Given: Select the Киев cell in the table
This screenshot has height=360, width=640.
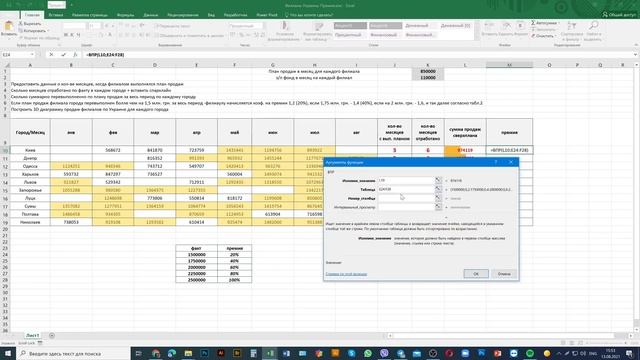Looking at the screenshot, I should [30, 150].
